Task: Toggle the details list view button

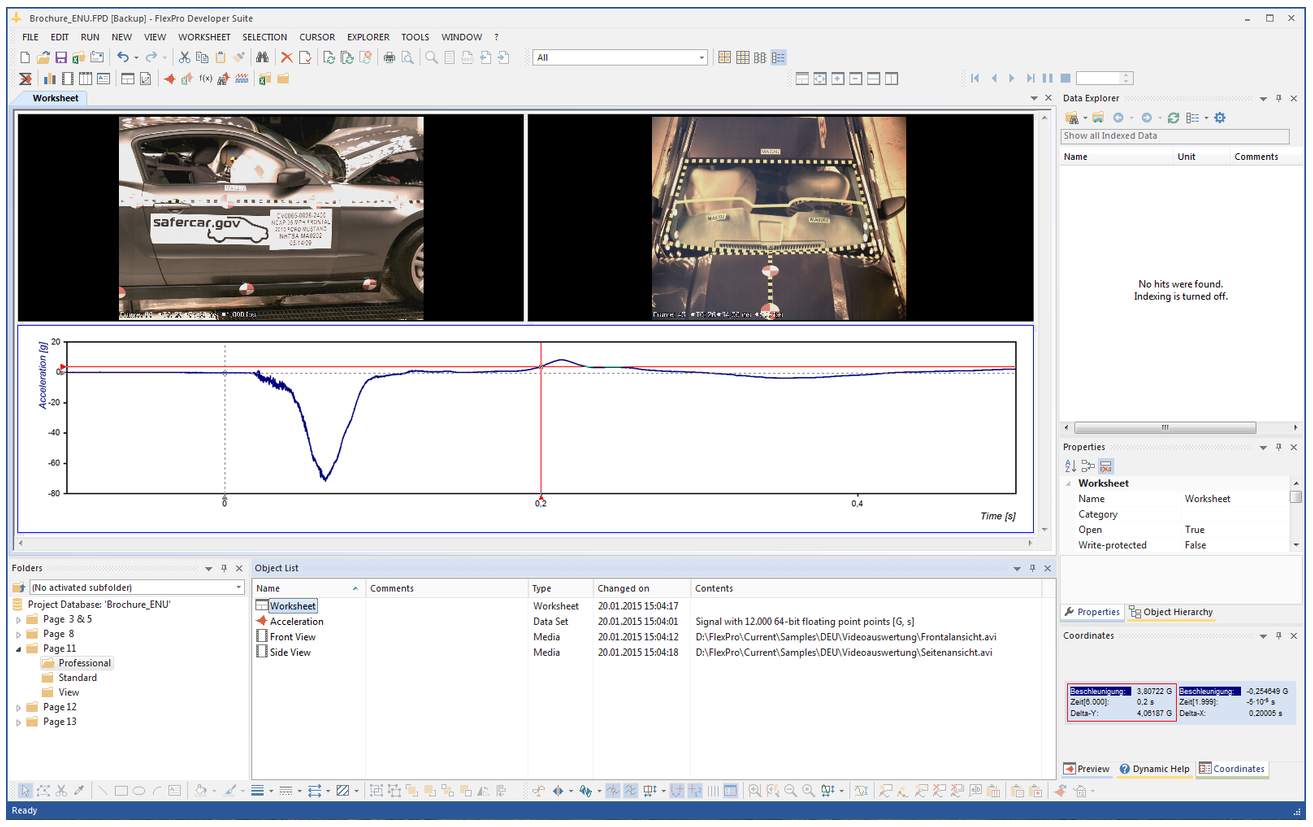Action: 778,58
